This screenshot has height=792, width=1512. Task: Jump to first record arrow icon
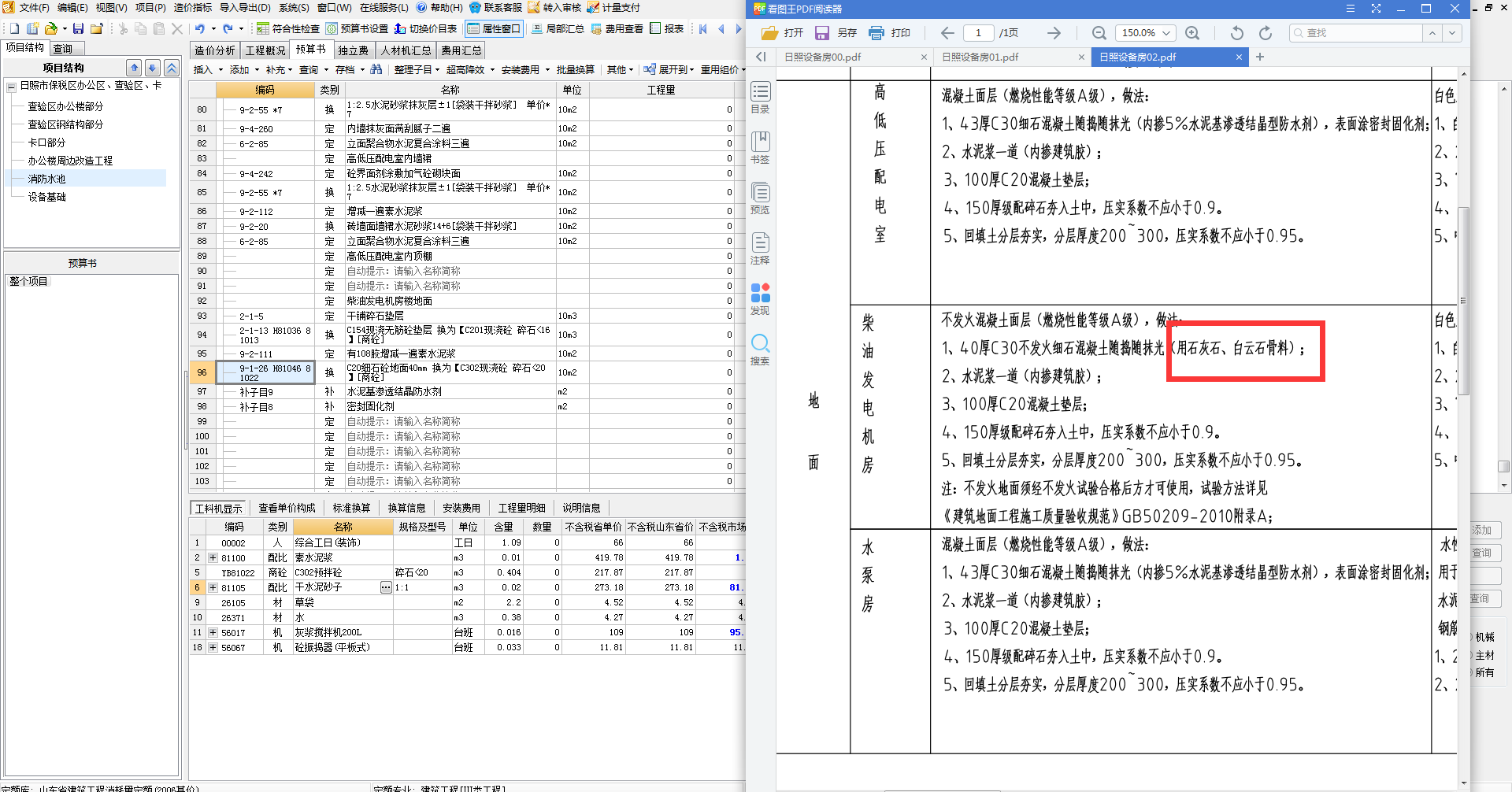[703, 28]
